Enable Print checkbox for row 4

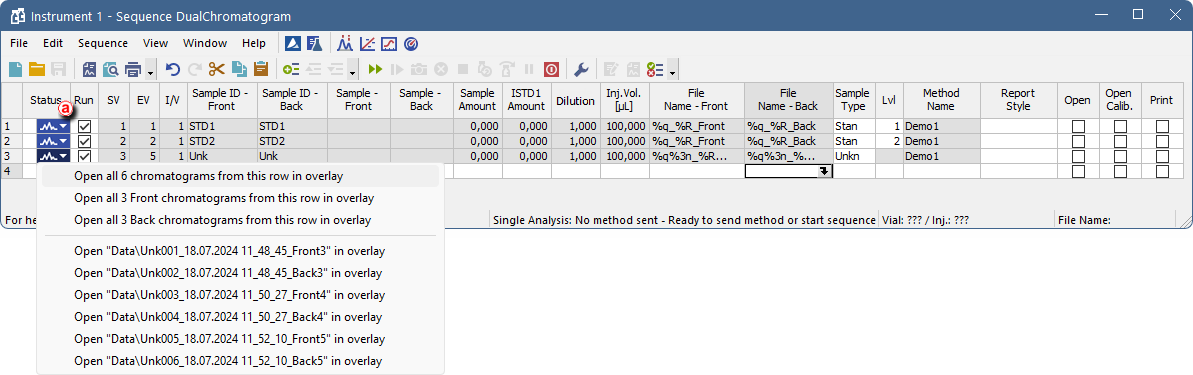[x=1162, y=172]
